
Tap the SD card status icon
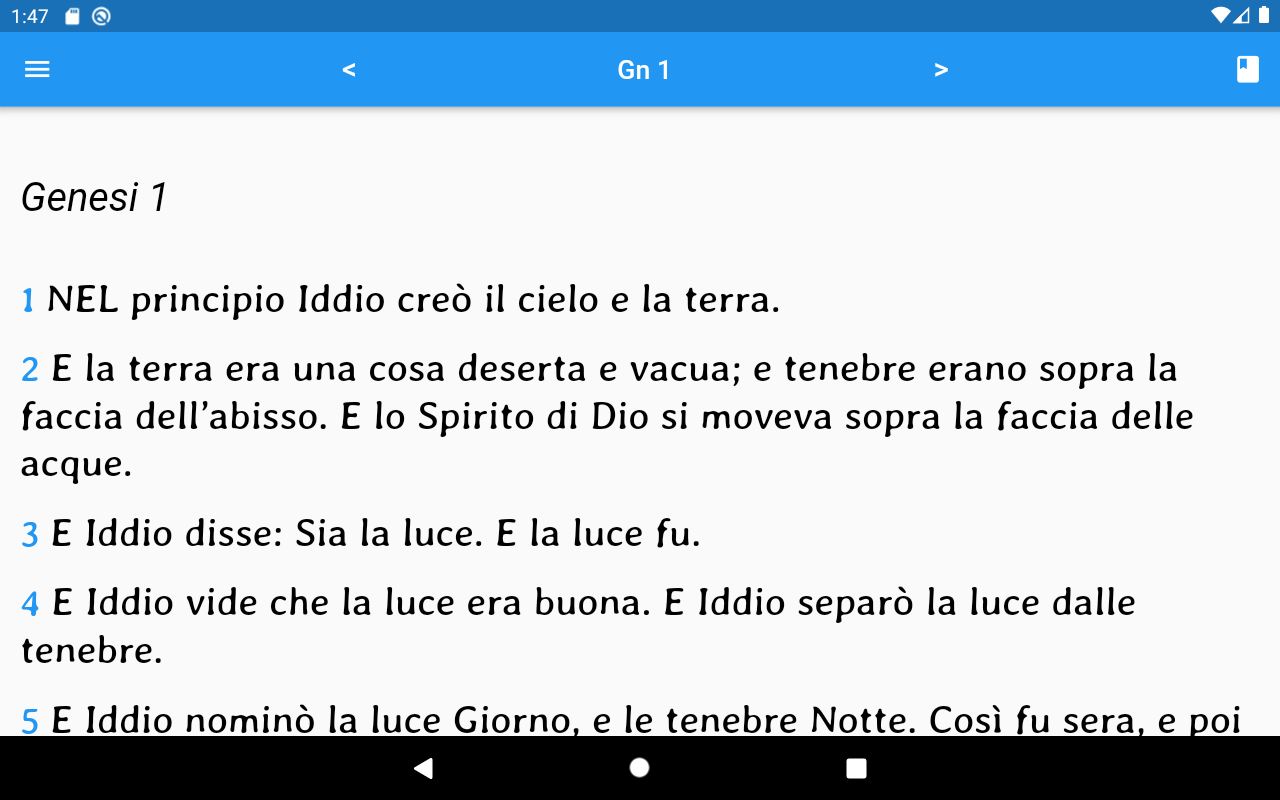coord(72,16)
